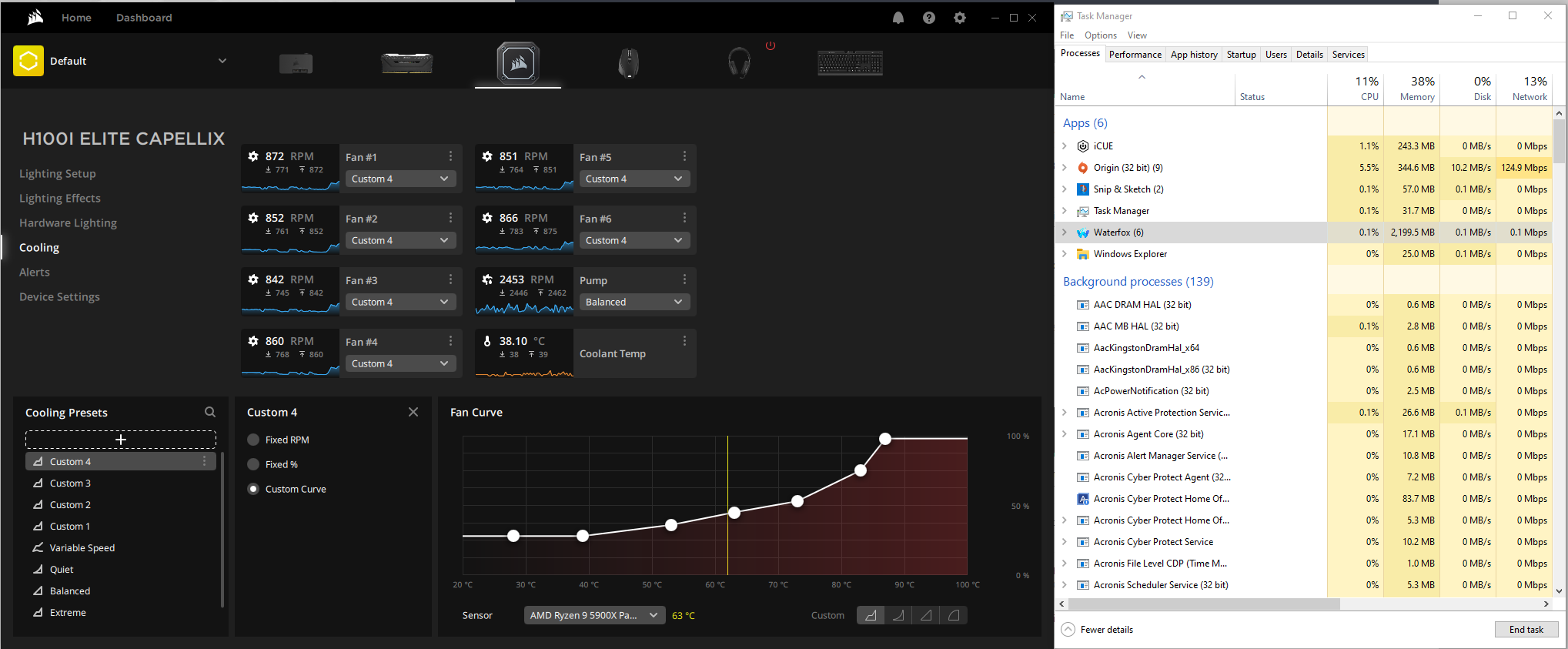
Task: Go to iCUE Home tab
Action: [76, 18]
